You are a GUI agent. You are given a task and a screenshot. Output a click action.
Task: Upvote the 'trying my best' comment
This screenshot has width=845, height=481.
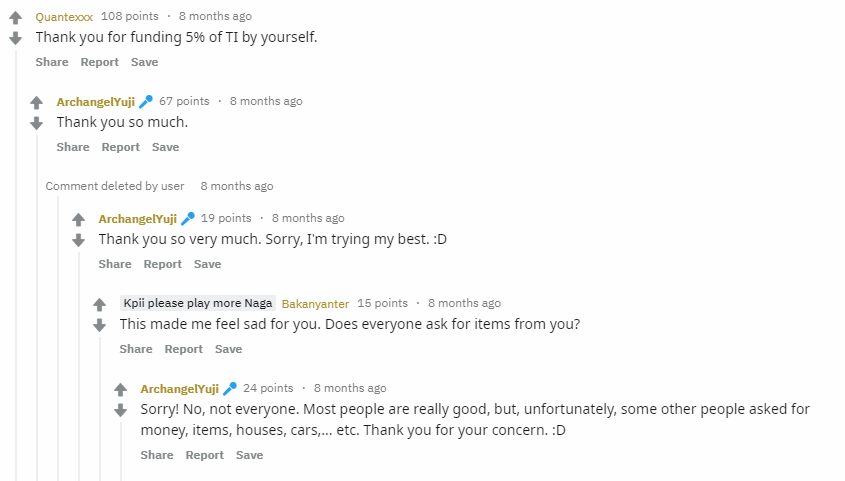coord(79,219)
